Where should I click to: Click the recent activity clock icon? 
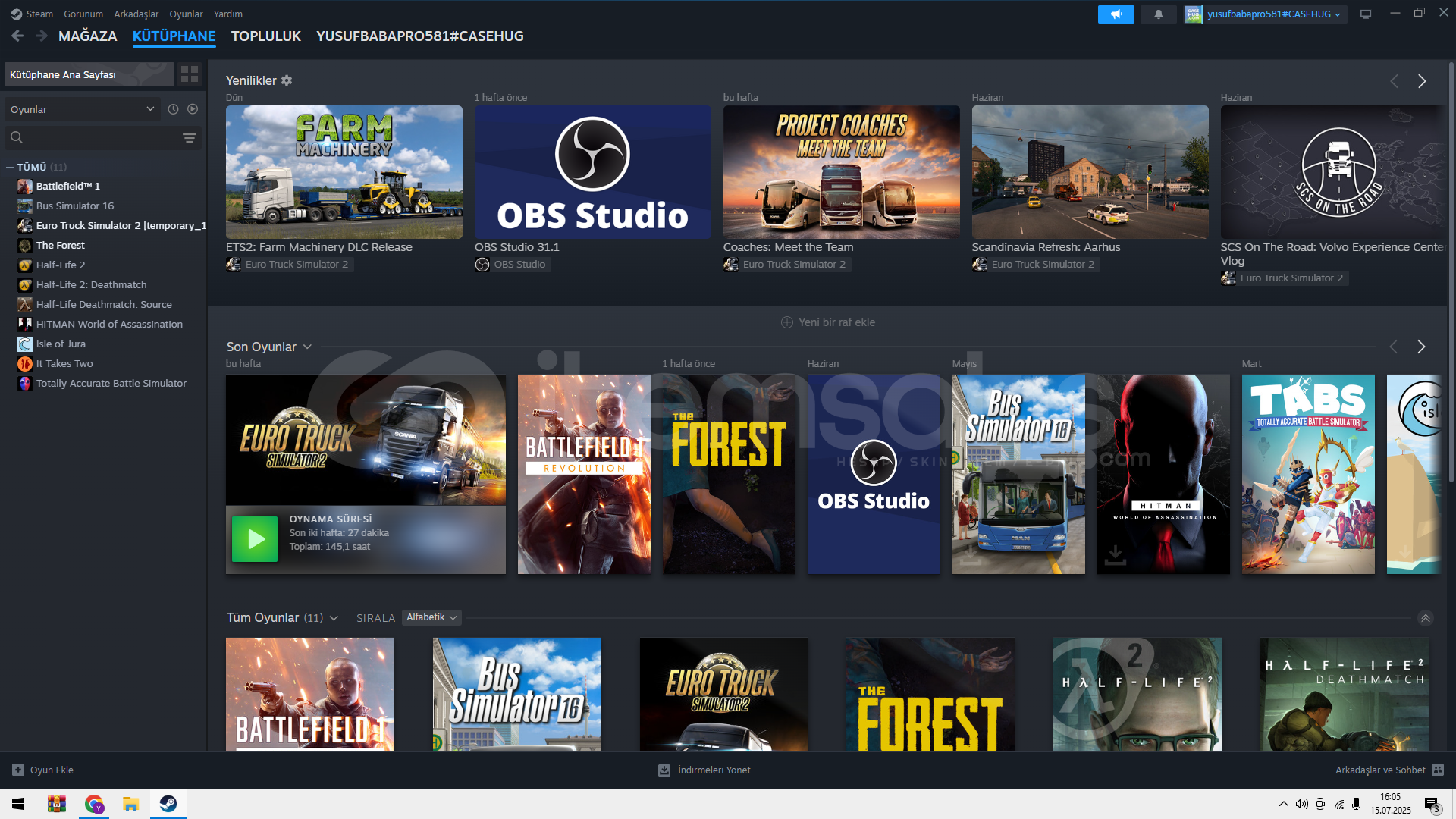tap(173, 109)
